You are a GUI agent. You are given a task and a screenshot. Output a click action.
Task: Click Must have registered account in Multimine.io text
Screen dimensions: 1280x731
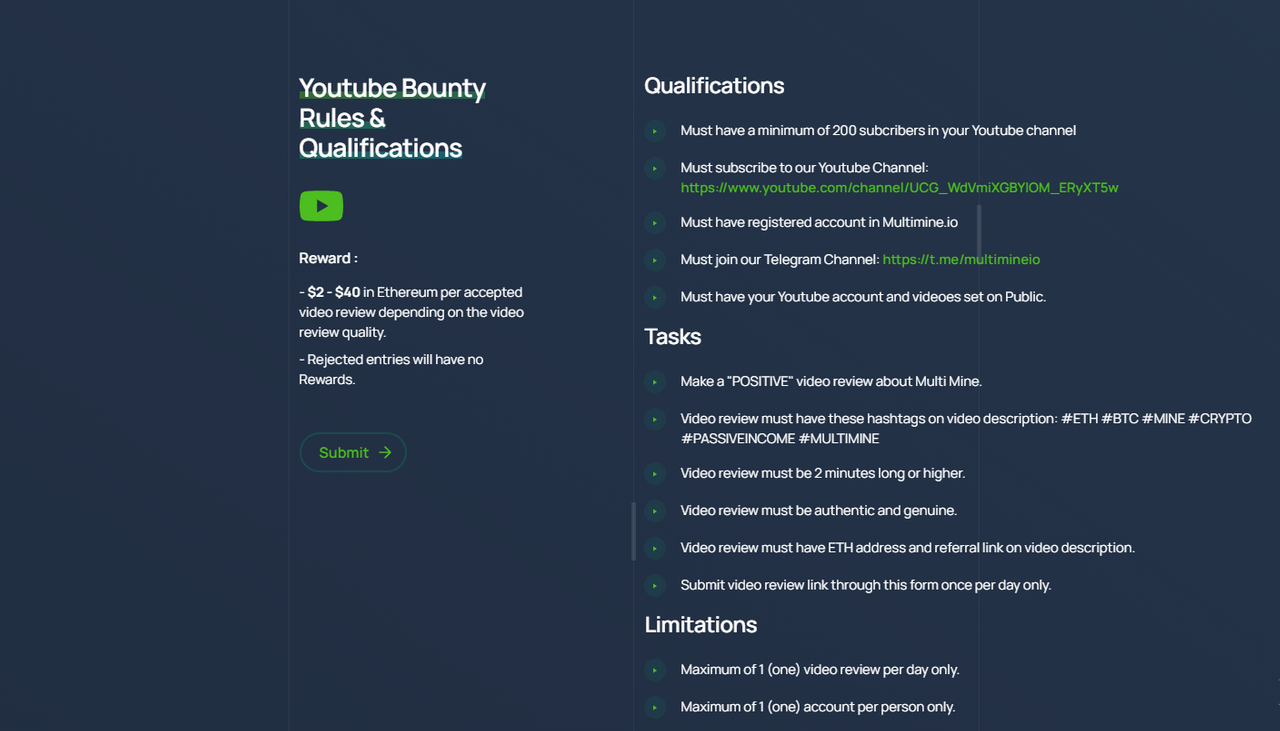coord(819,222)
